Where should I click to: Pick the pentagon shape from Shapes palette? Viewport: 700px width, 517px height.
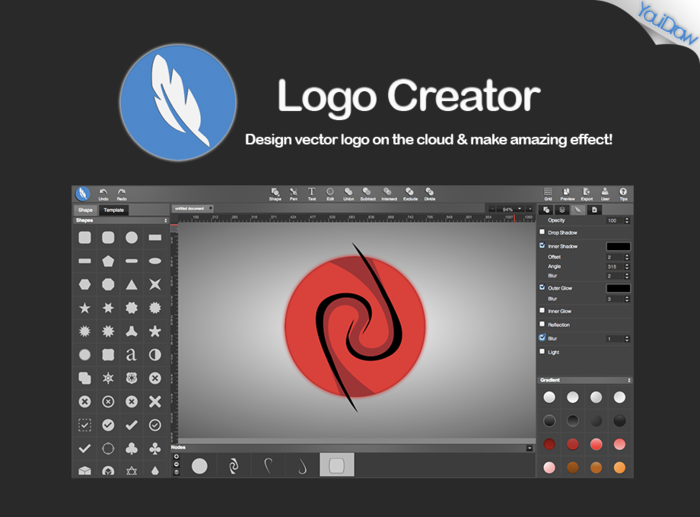(108, 261)
